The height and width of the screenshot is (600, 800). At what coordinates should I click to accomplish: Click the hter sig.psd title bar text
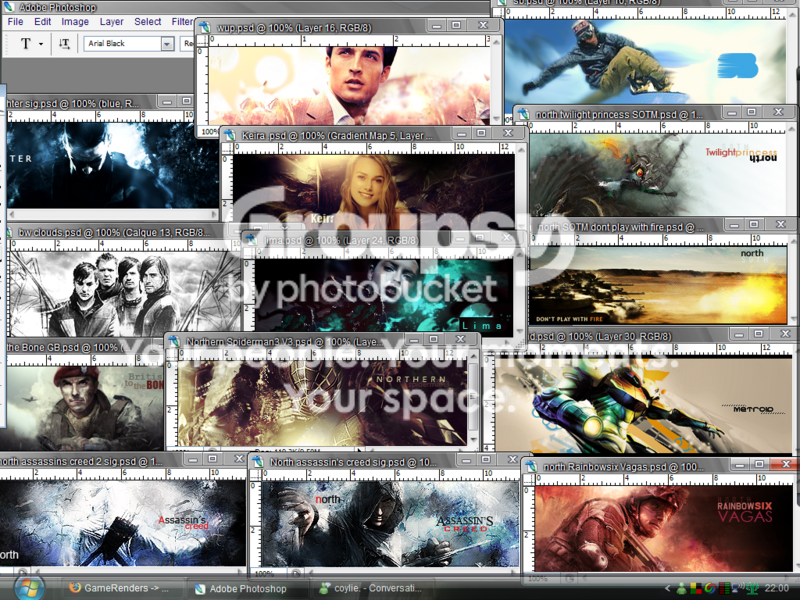(73, 104)
